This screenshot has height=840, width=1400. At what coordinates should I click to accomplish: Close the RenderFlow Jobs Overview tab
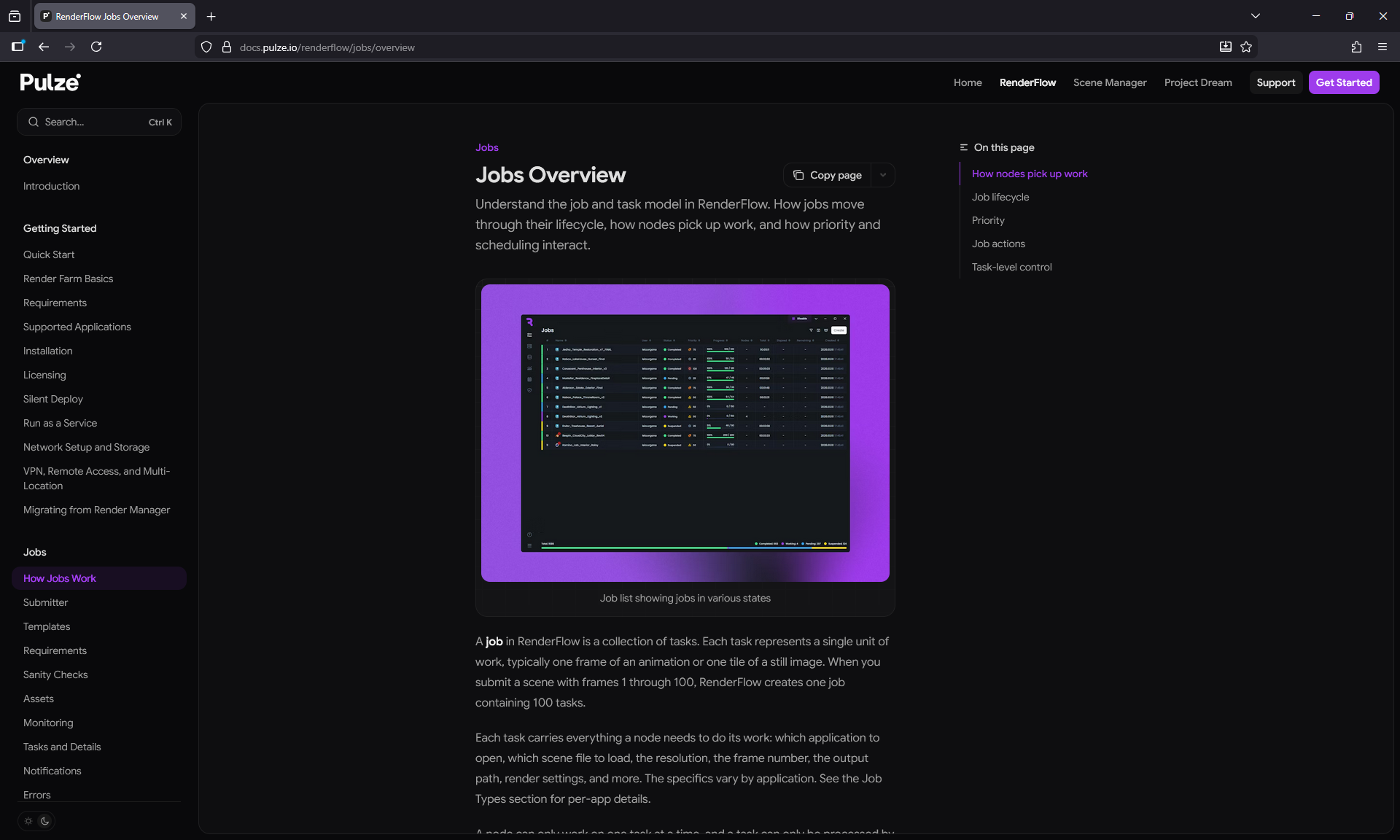click(x=184, y=16)
